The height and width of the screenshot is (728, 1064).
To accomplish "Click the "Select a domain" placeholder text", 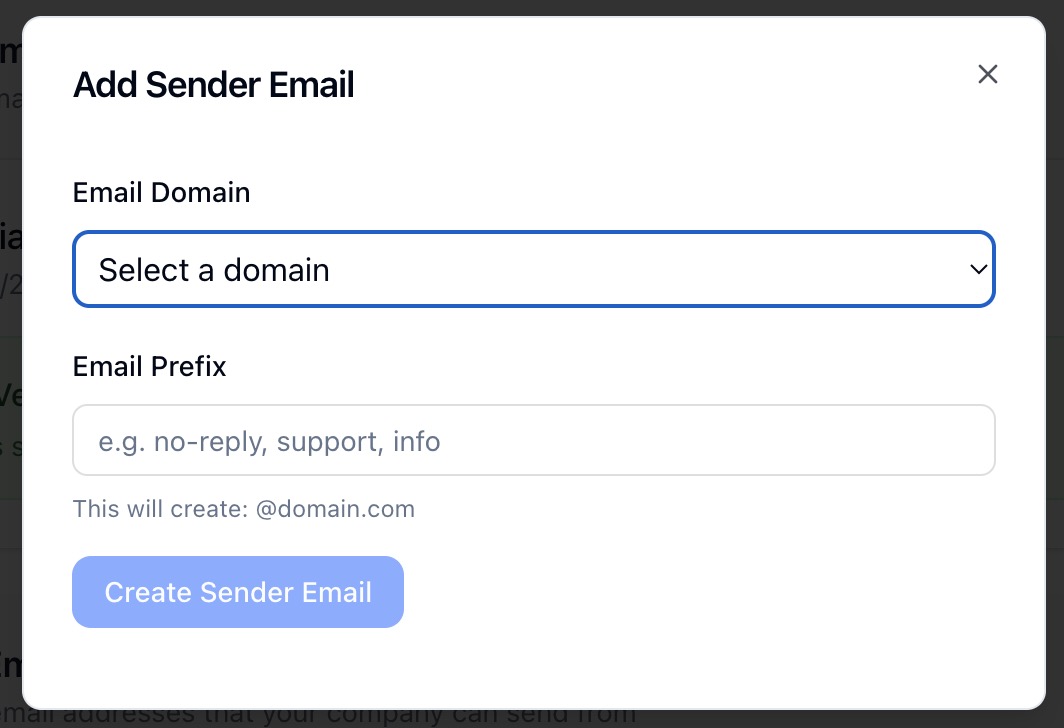I will [214, 270].
